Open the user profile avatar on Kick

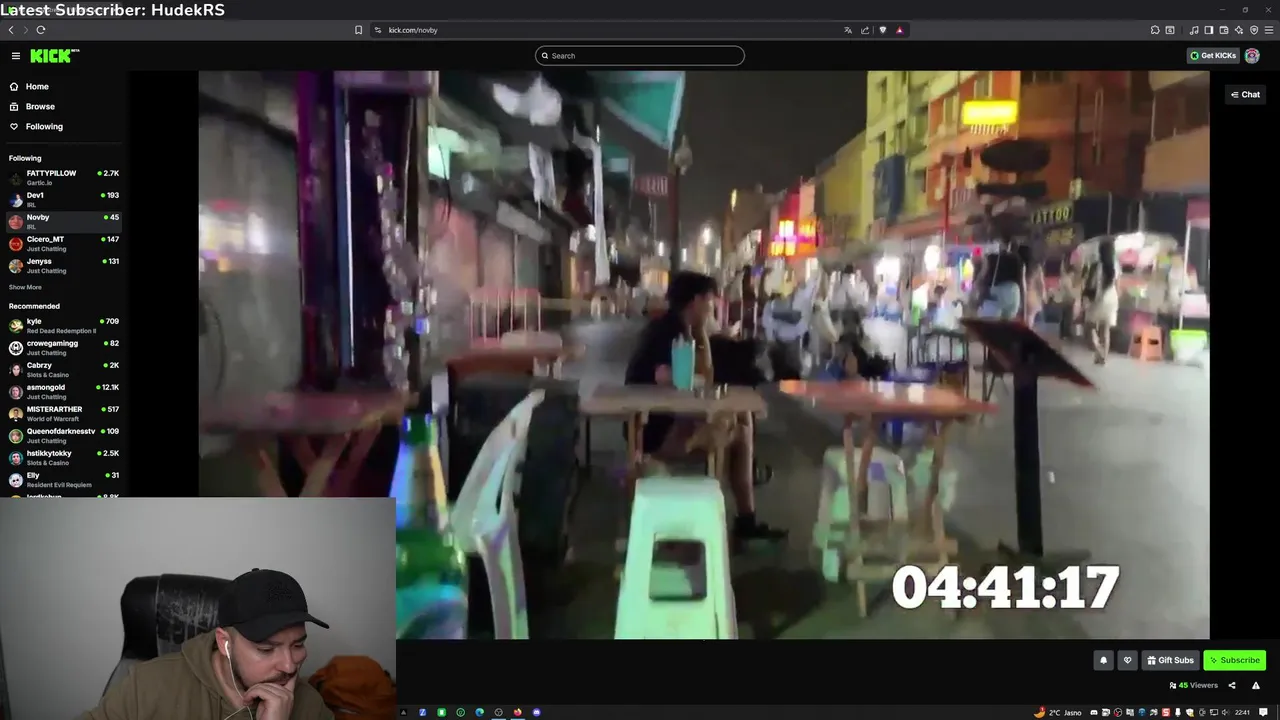tap(1252, 56)
